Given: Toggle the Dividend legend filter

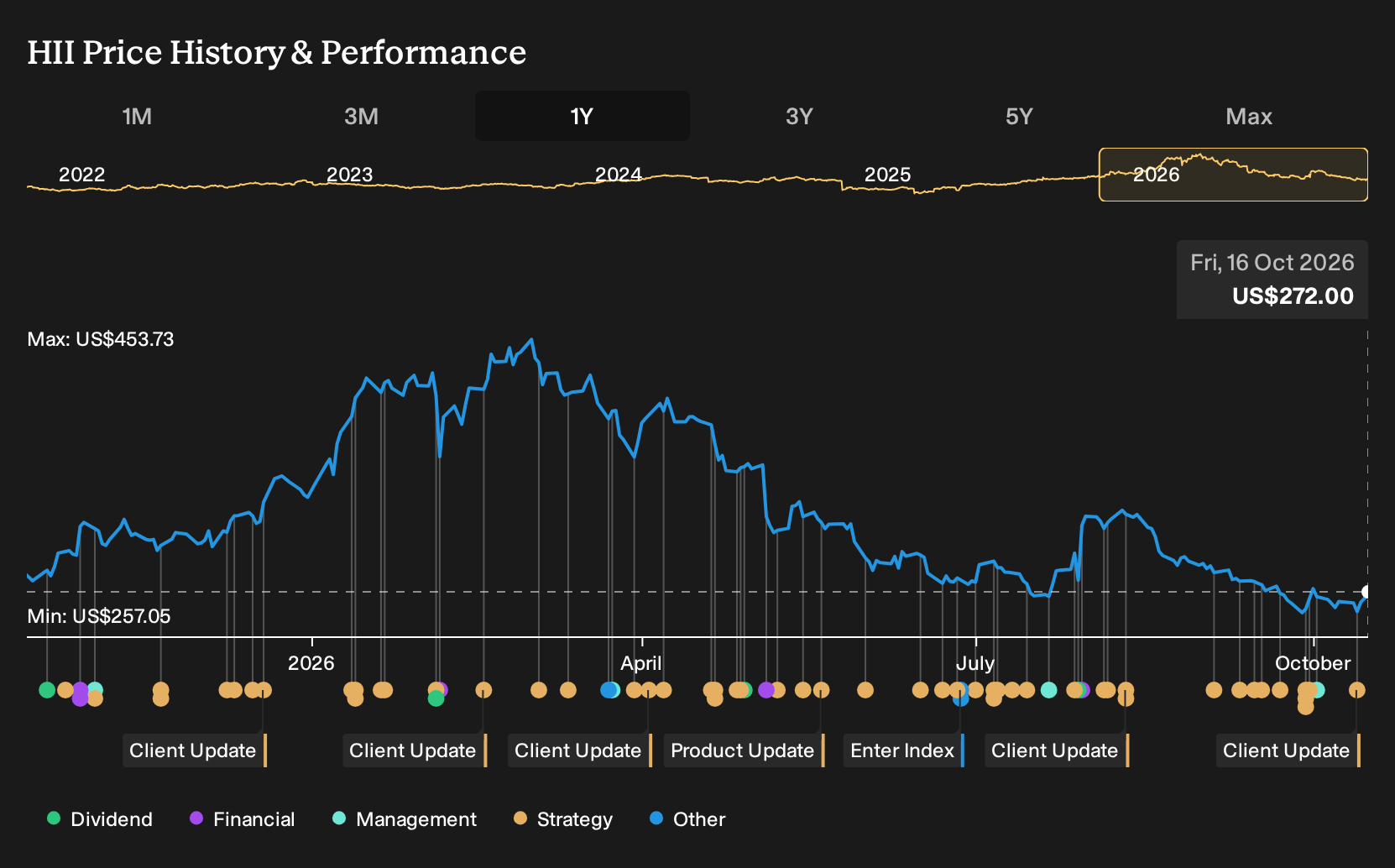Looking at the screenshot, I should tap(100, 819).
